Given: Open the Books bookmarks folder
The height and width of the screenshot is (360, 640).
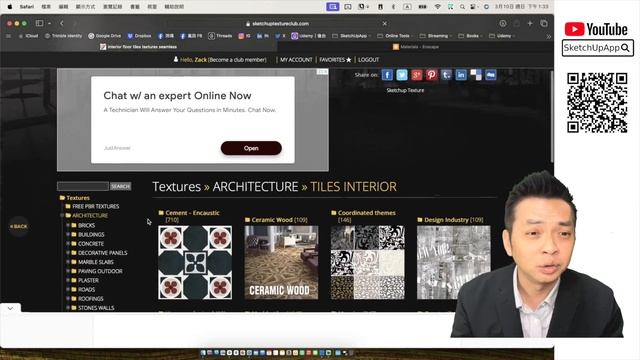Looking at the screenshot, I should point(471,36).
